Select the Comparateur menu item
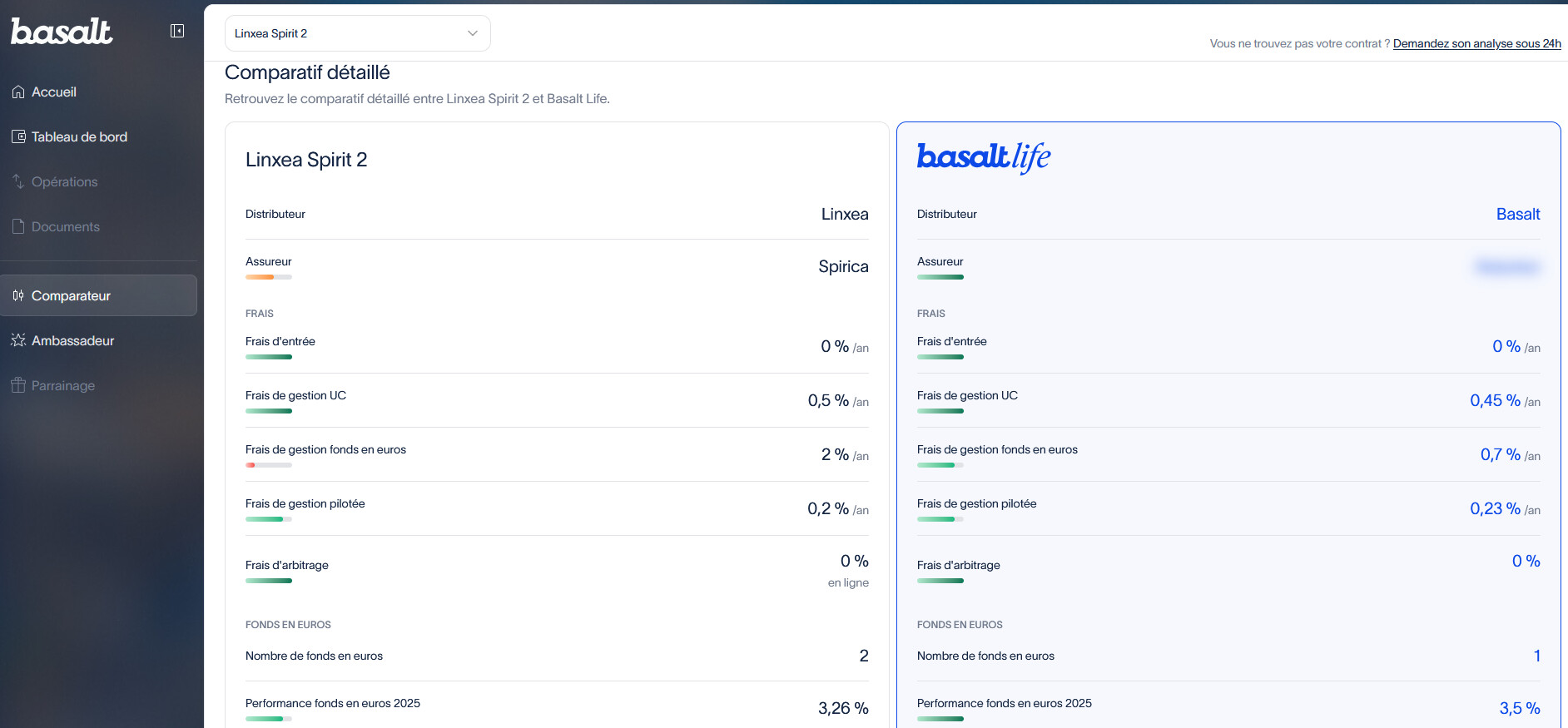Viewport: 1568px width, 728px height. (x=98, y=295)
